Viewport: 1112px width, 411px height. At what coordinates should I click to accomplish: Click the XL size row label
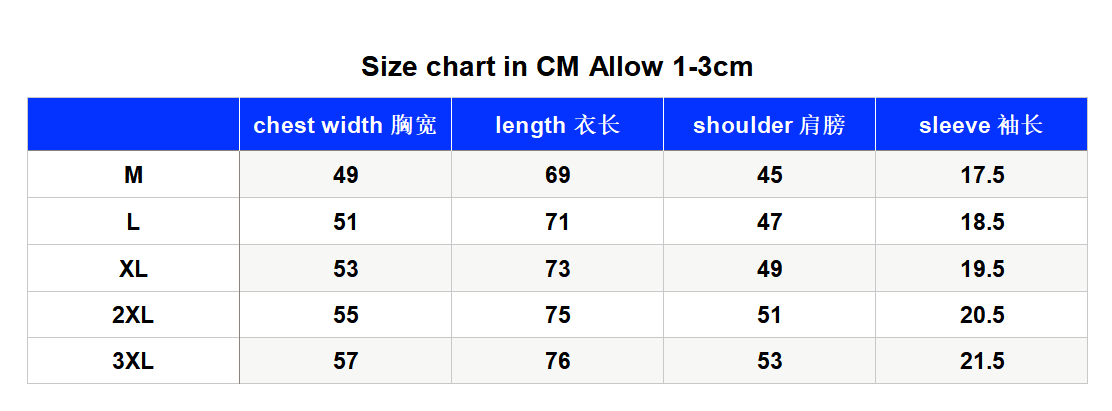[x=133, y=269]
